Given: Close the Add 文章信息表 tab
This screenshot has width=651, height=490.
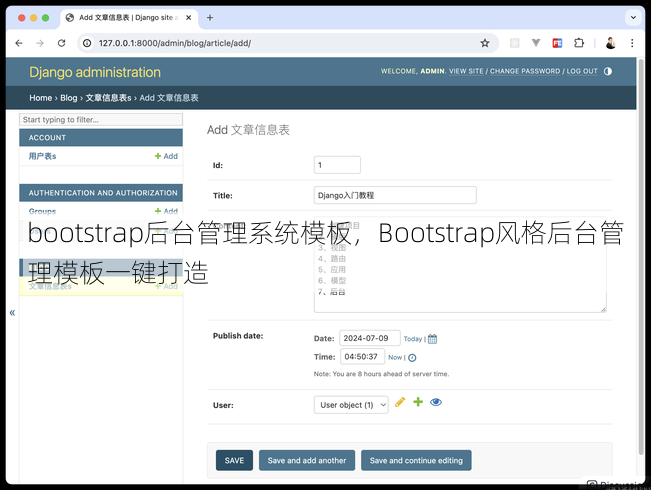Looking at the screenshot, I should click(188, 17).
